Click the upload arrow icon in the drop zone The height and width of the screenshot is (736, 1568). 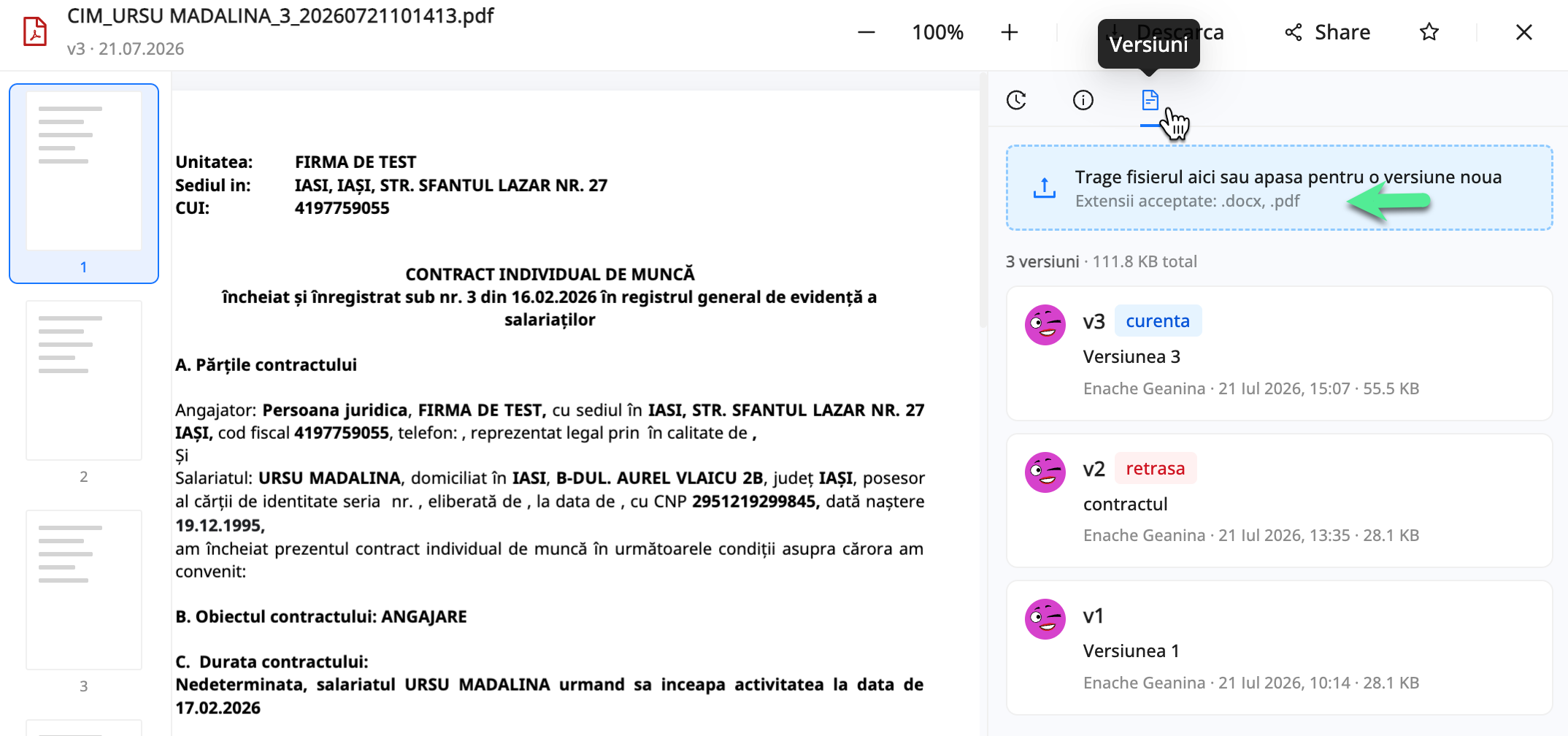pos(1044,188)
